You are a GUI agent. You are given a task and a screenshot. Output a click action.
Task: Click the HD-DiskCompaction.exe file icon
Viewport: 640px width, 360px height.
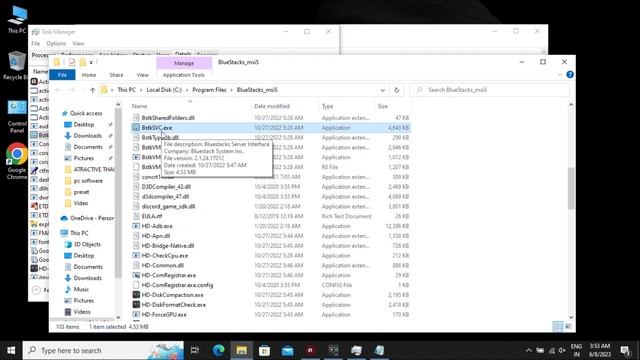[136, 295]
